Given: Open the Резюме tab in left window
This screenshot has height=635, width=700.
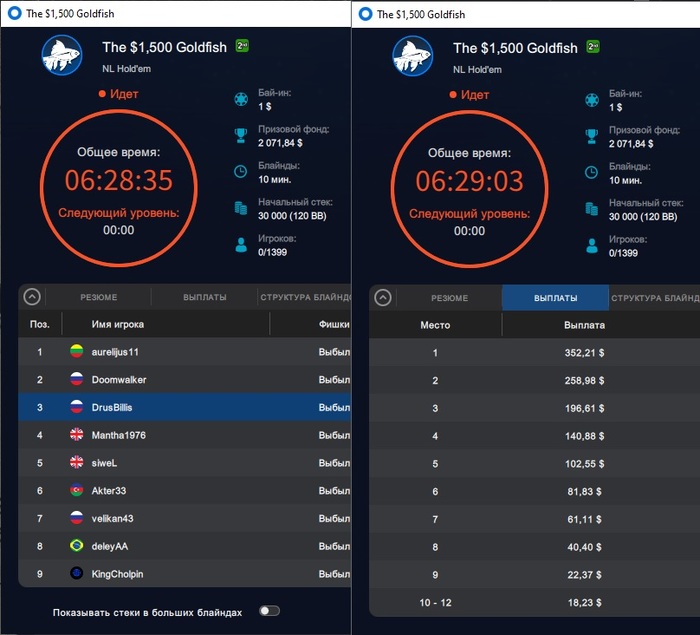Looking at the screenshot, I should 99,297.
